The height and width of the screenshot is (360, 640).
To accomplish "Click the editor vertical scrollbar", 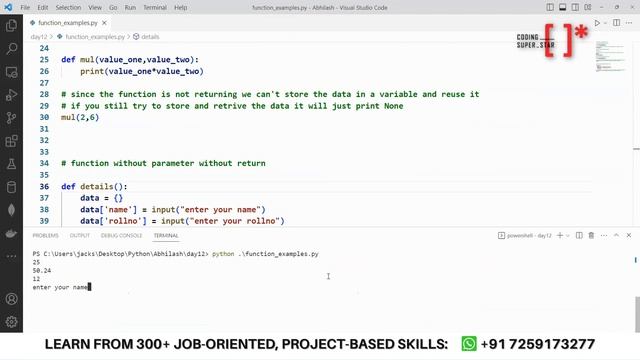I will 636,134.
